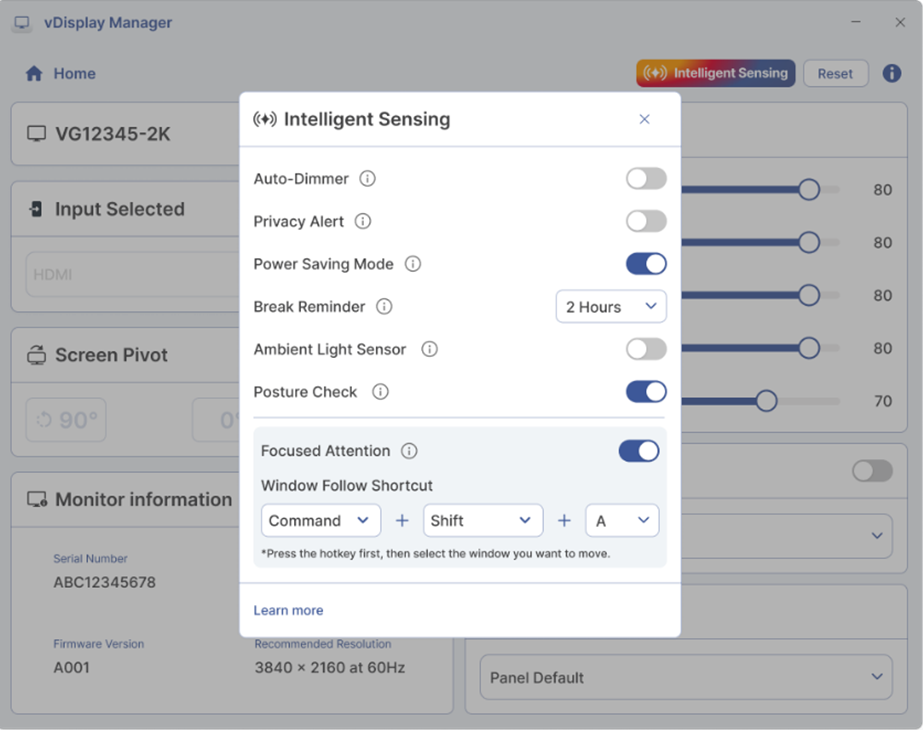Open the Command modifier key dropdown
The width and height of the screenshot is (923, 730).
(x=320, y=520)
